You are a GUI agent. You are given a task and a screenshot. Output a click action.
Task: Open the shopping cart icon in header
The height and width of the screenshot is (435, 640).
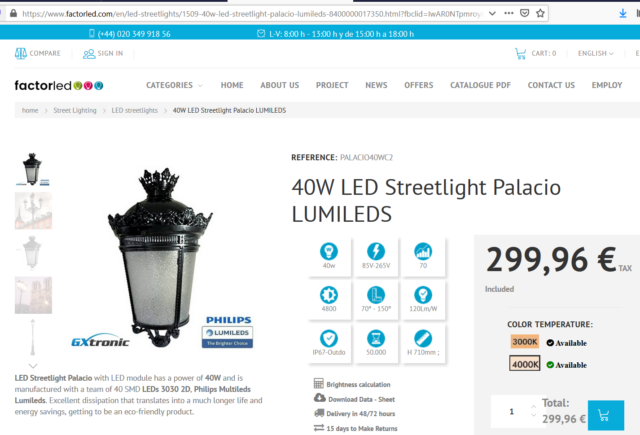point(520,54)
